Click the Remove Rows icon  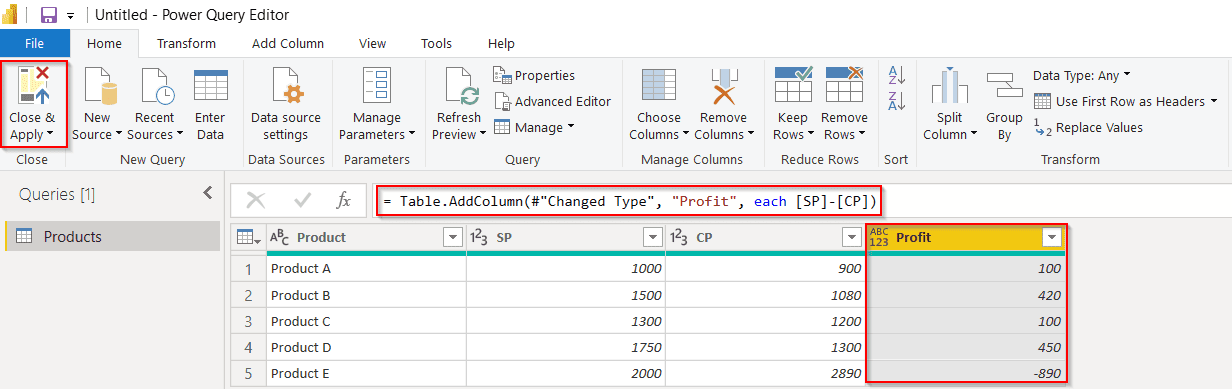point(845,86)
